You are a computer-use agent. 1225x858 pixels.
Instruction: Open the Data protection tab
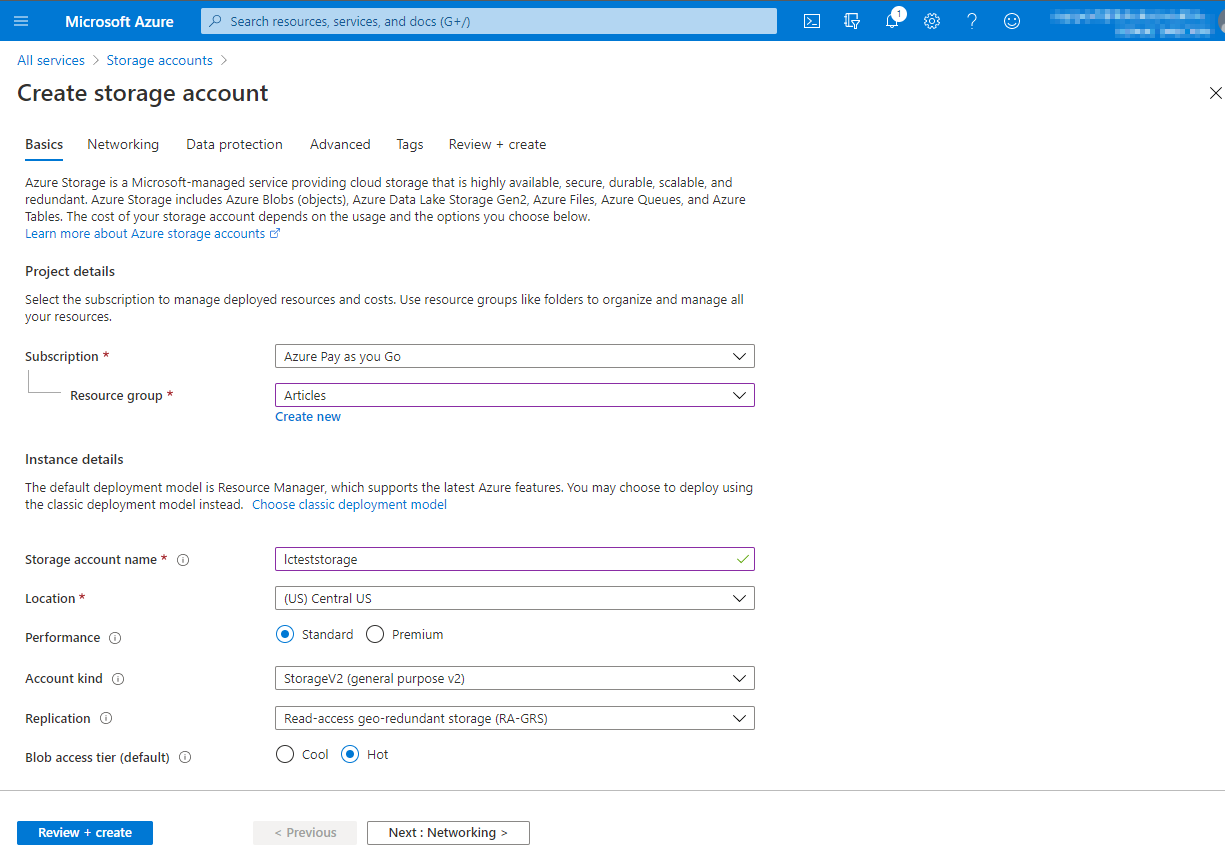point(234,144)
